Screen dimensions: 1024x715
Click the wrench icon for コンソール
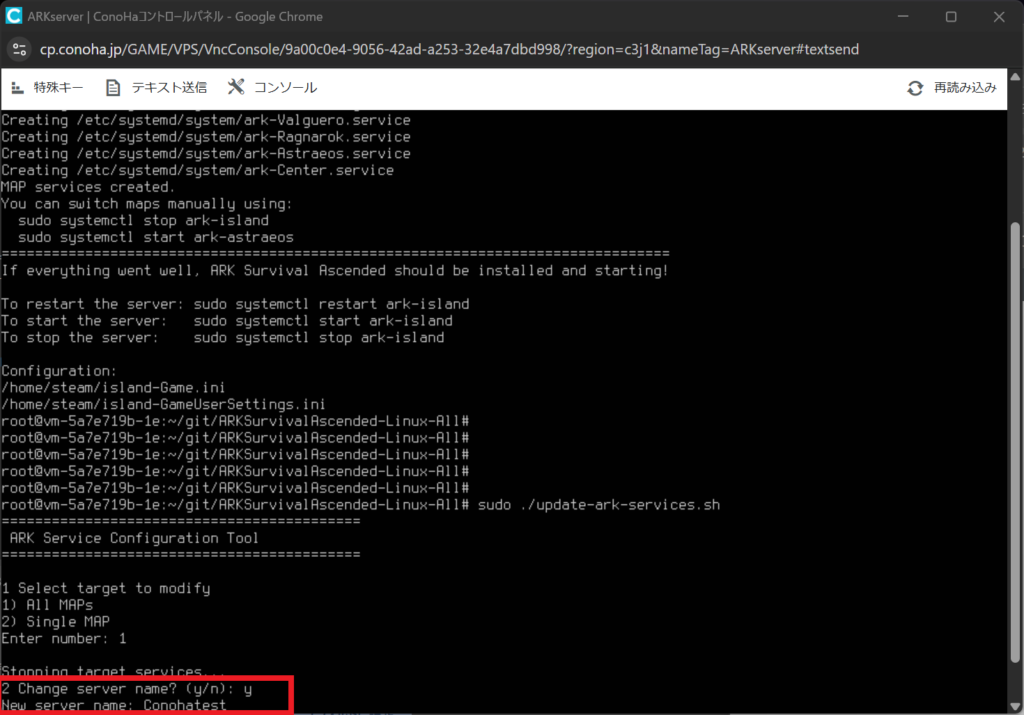[236, 88]
